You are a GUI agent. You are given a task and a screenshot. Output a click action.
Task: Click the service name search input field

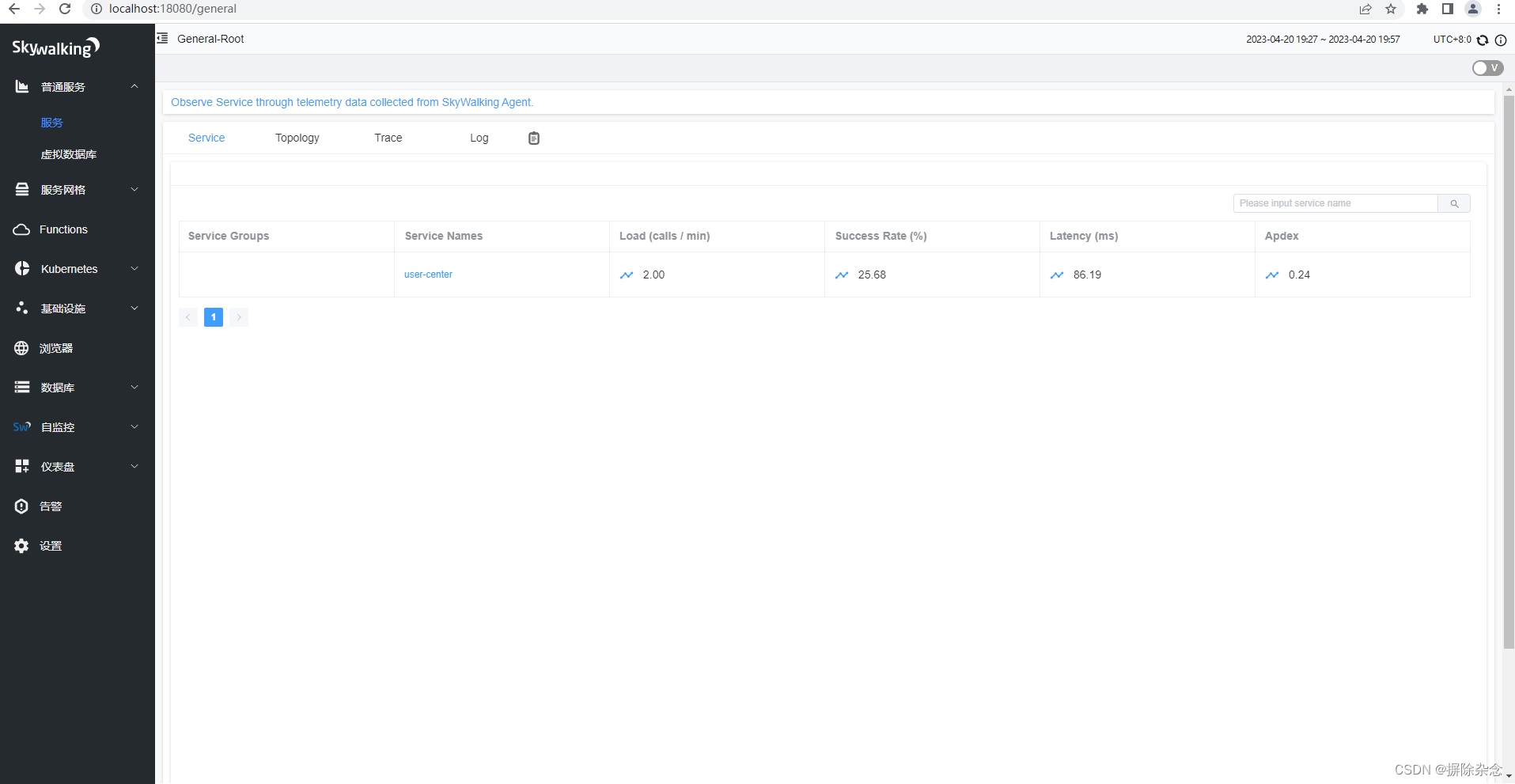tap(1337, 203)
